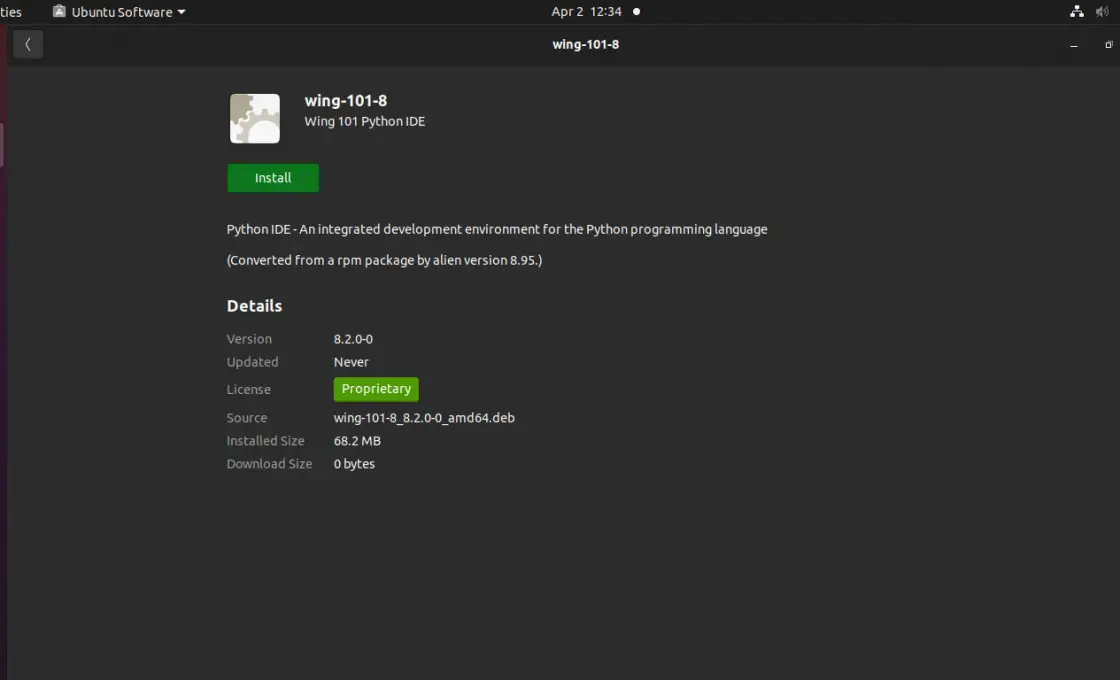Install the wing-101-8 package
This screenshot has width=1120, height=680.
[273, 178]
